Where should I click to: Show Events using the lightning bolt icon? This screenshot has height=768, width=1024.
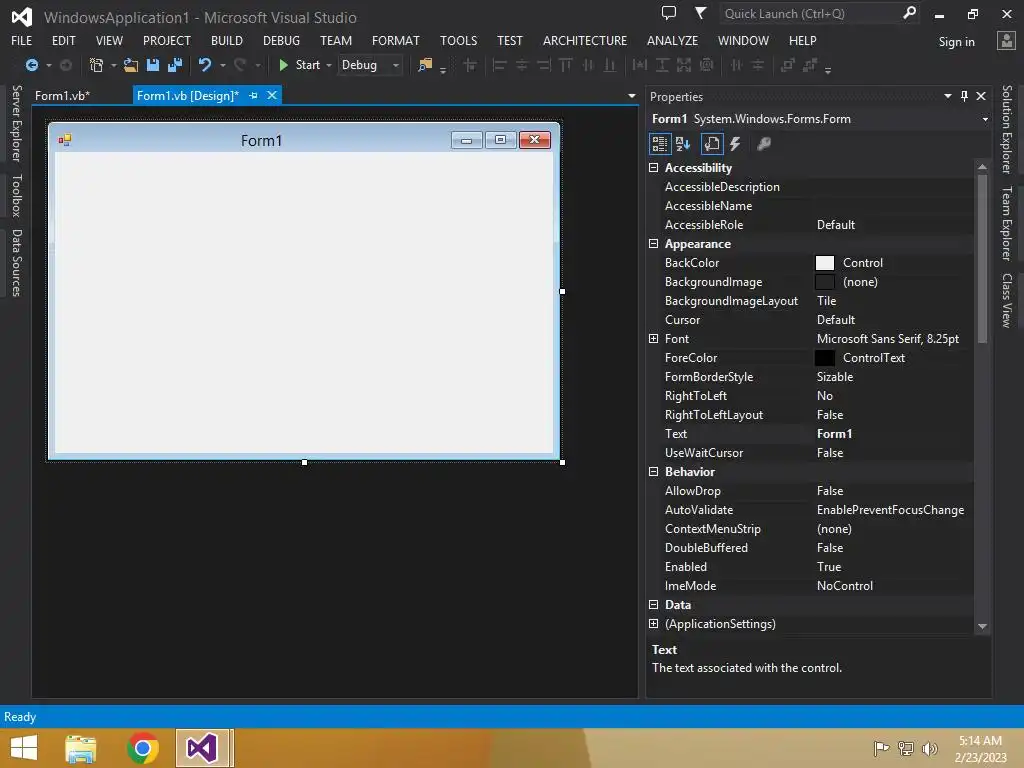[735, 144]
